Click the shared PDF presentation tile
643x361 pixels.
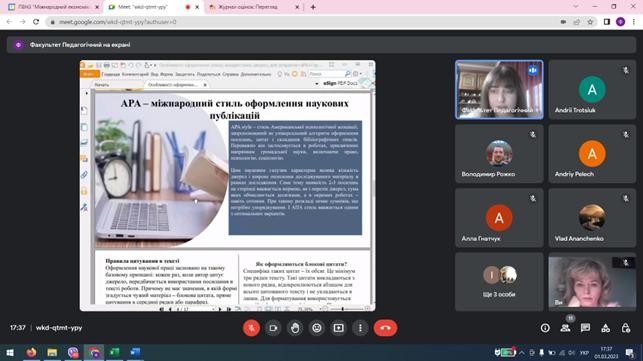click(x=228, y=185)
